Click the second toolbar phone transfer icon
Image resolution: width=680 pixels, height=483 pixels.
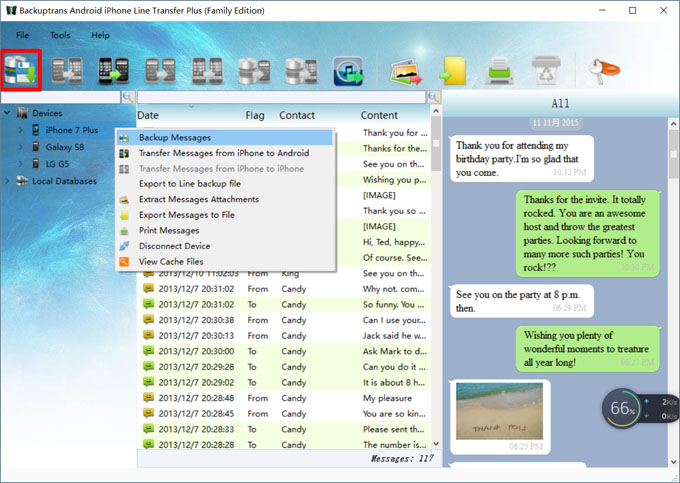67,71
